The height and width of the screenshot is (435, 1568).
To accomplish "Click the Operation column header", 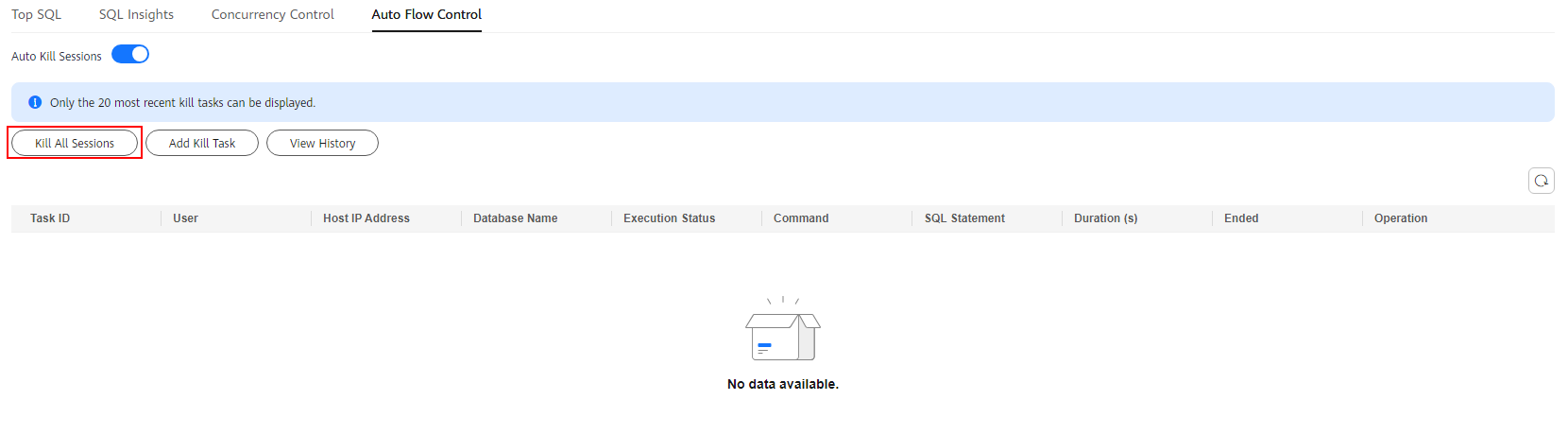I will coord(1401,218).
